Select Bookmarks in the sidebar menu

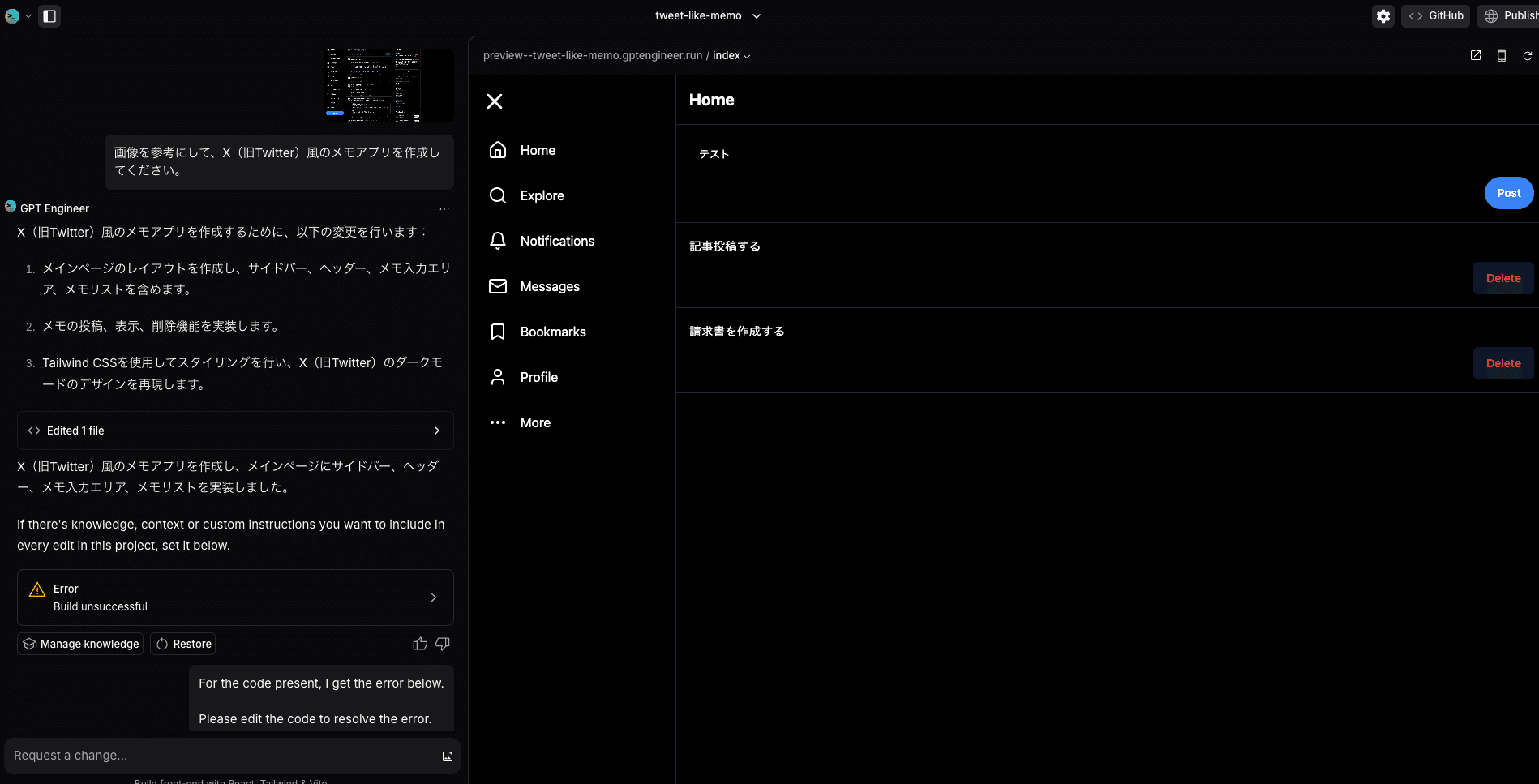click(553, 332)
